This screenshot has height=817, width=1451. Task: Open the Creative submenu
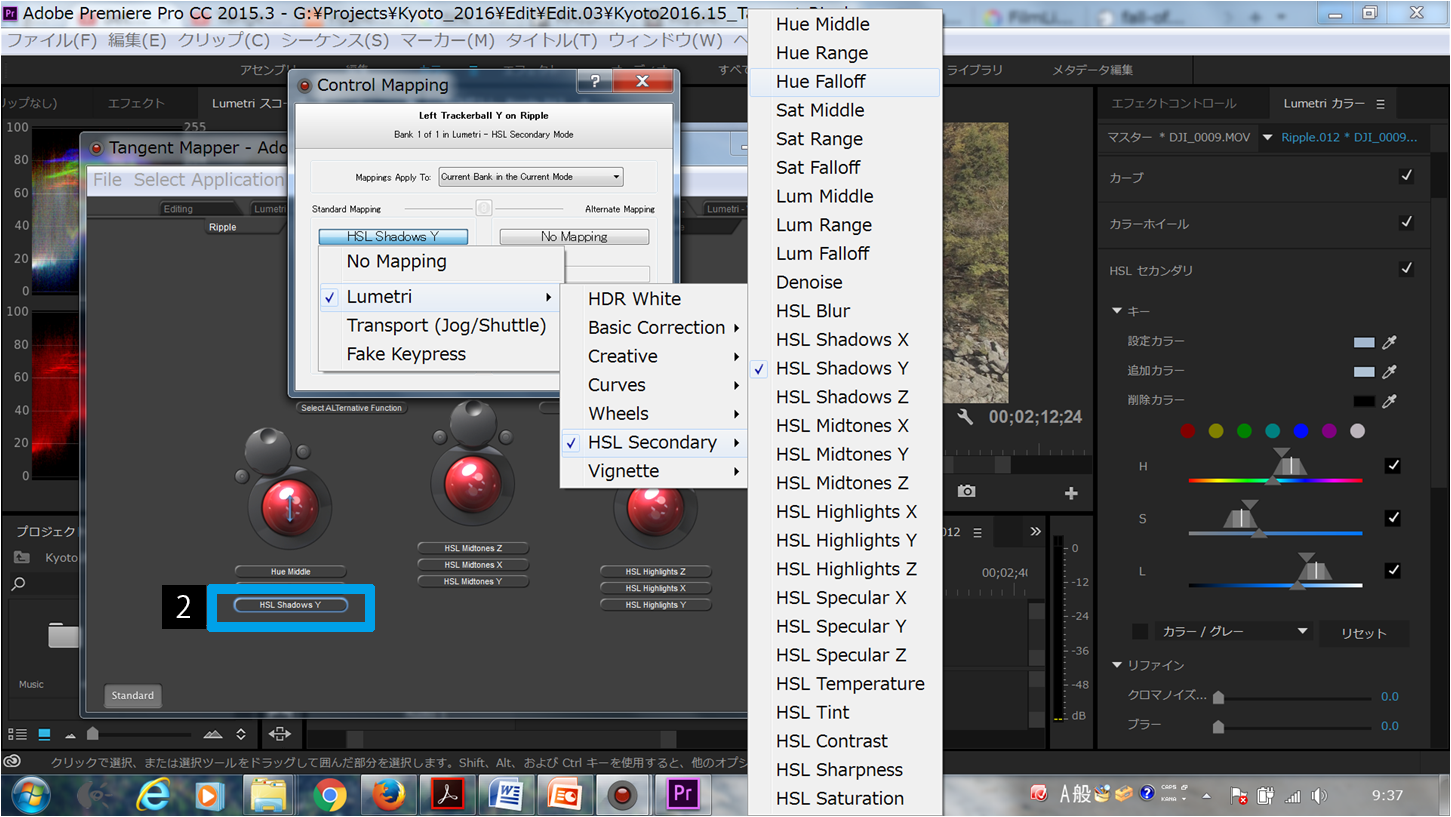click(x=654, y=356)
